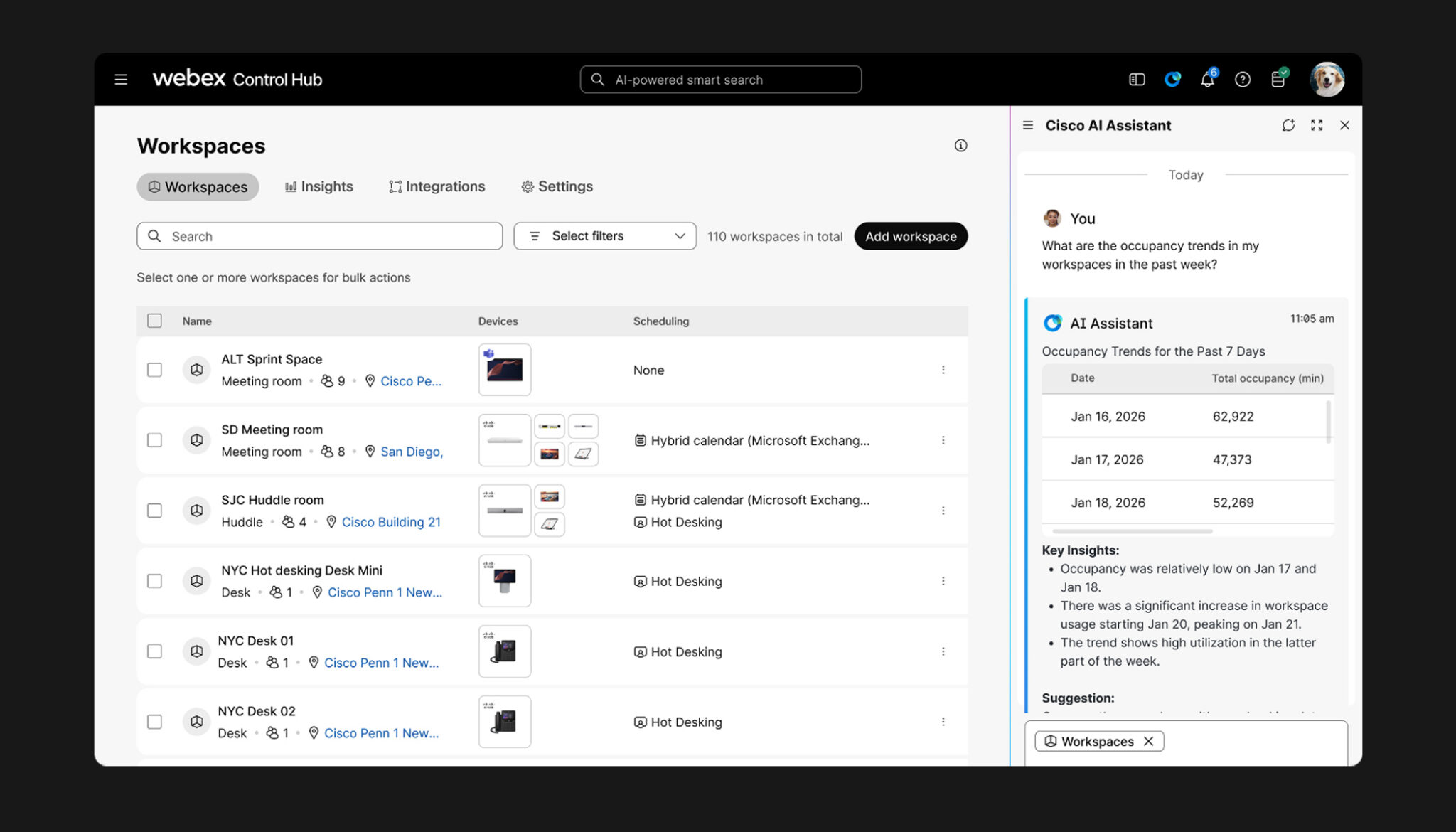The width and height of the screenshot is (1456, 832).
Task: Open the AI Assistant panel menu icon
Action: pos(1028,125)
